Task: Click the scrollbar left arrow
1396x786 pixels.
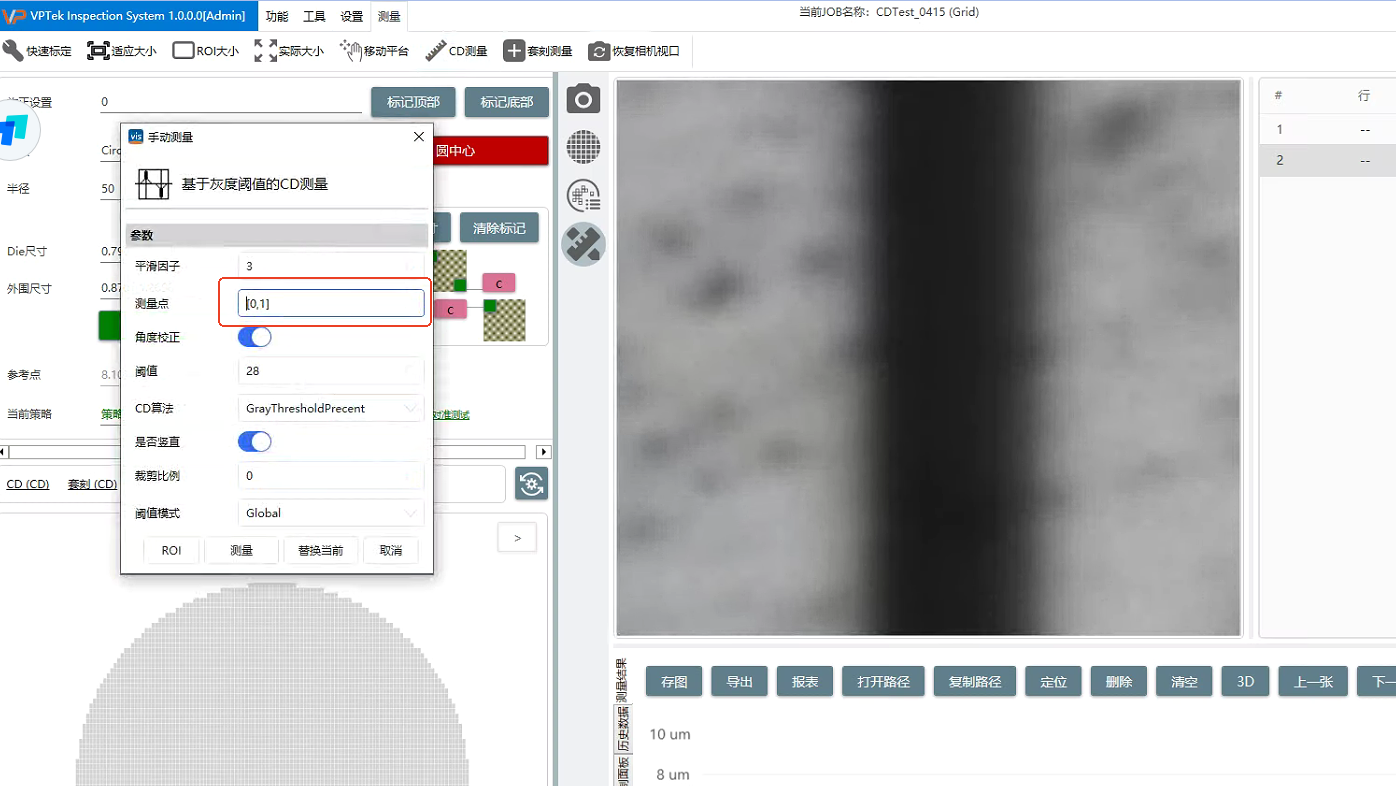Action: pos(3,452)
